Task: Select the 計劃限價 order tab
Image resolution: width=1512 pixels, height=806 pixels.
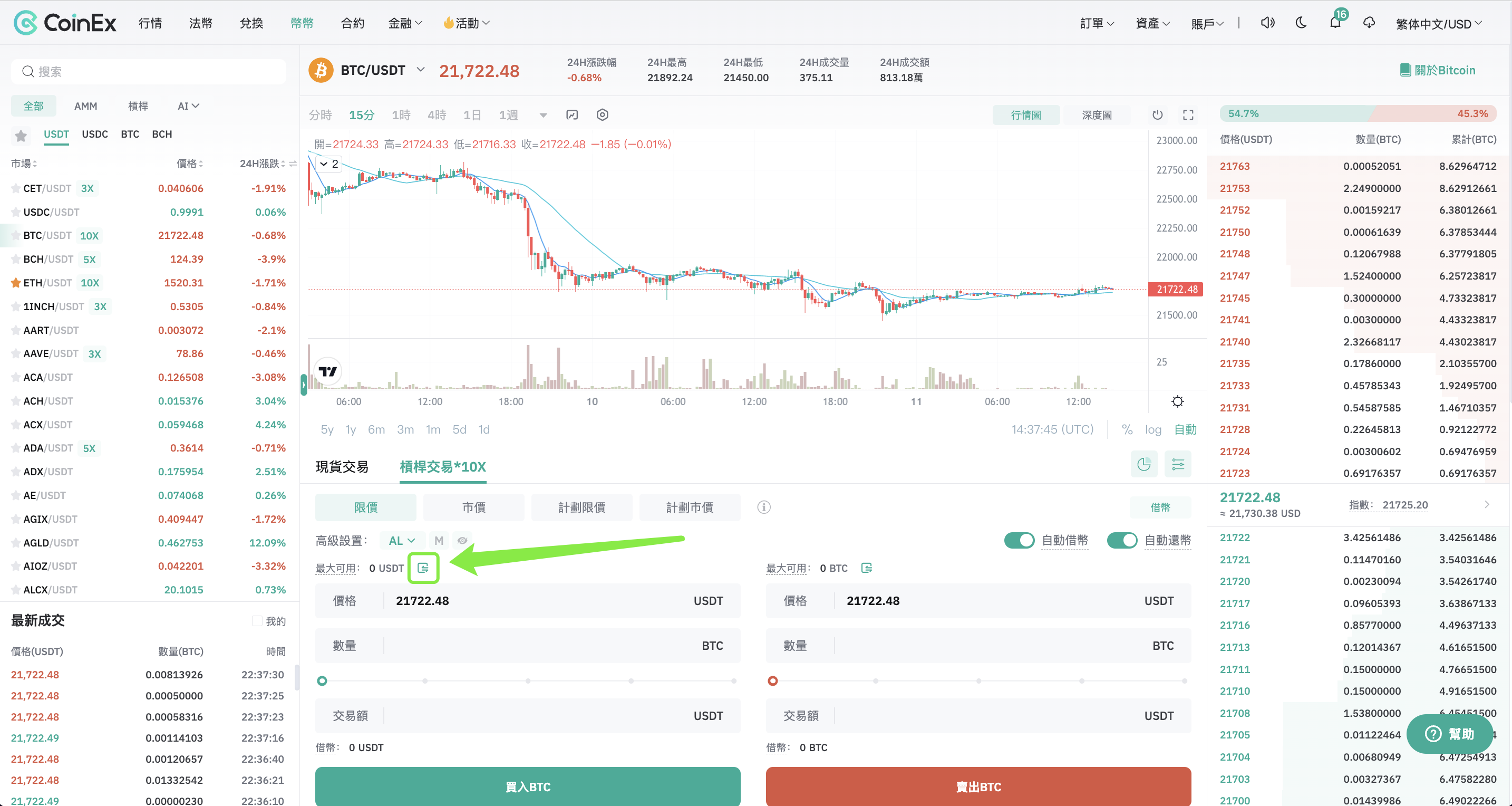Action: coord(581,507)
